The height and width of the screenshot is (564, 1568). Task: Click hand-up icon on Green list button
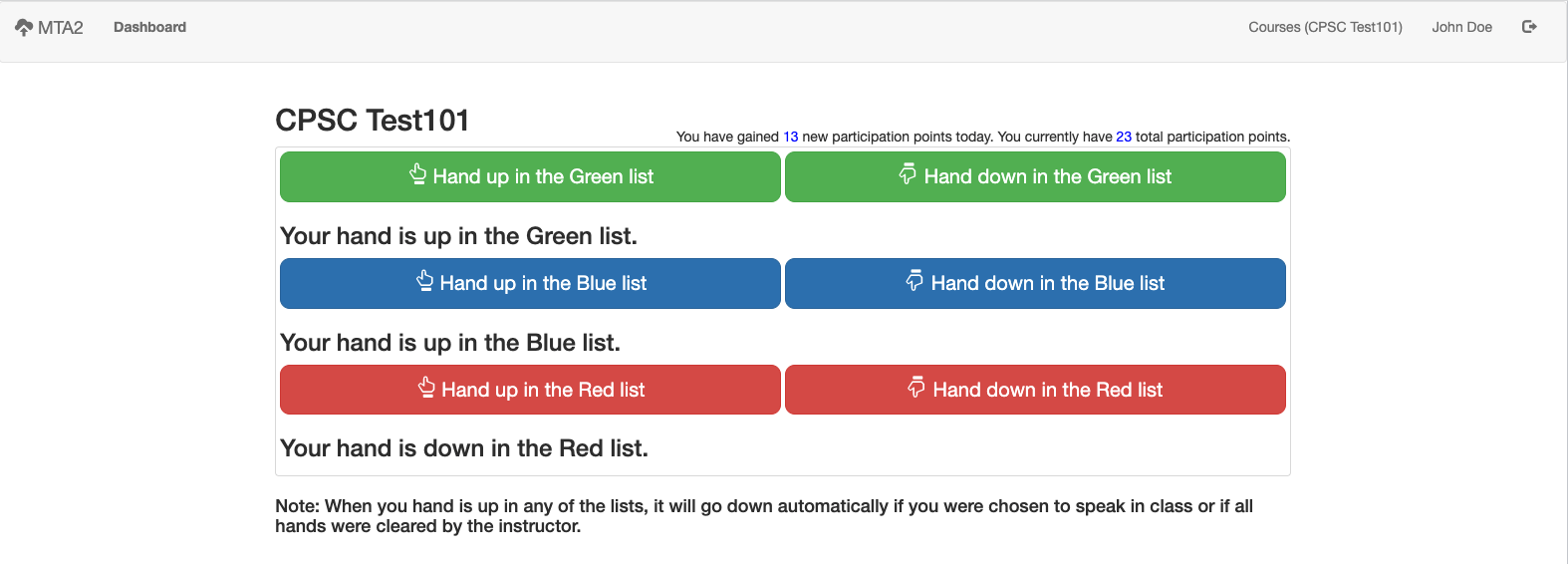(418, 174)
